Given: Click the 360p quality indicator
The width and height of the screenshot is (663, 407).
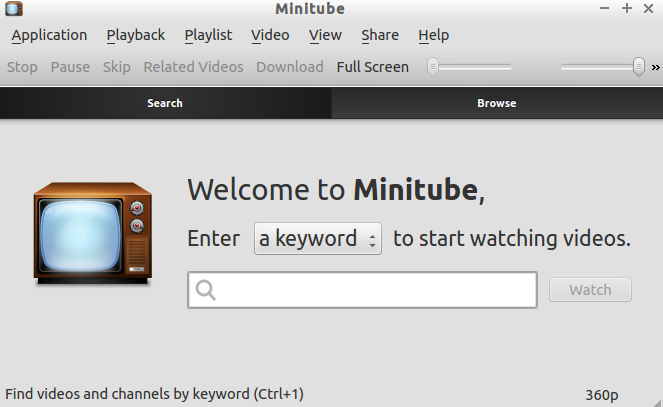Looking at the screenshot, I should click(601, 395).
